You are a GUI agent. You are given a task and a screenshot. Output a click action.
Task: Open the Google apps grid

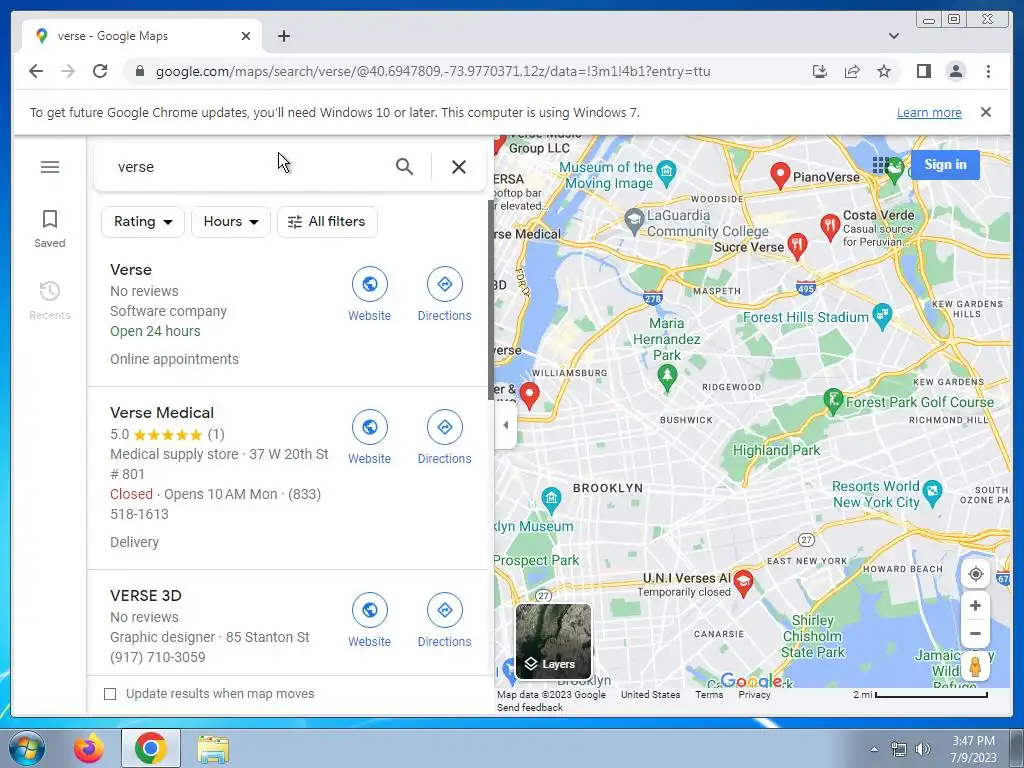point(880,165)
